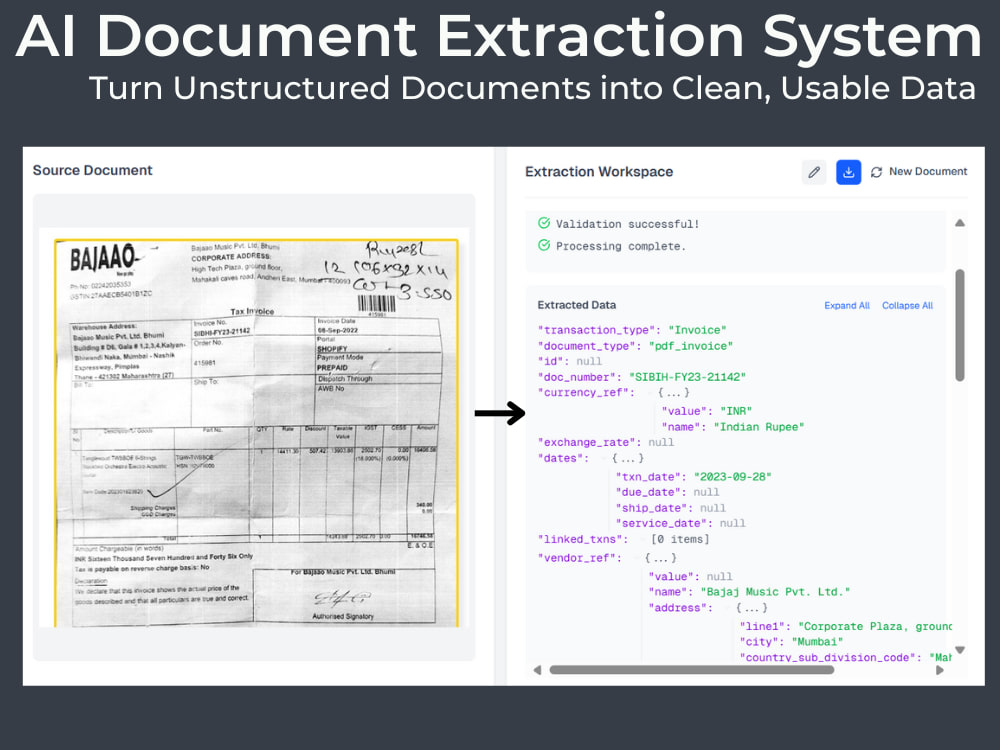This screenshot has width=1000, height=750.
Task: Click the horizontal scrollbar right arrow
Action: coord(939,670)
